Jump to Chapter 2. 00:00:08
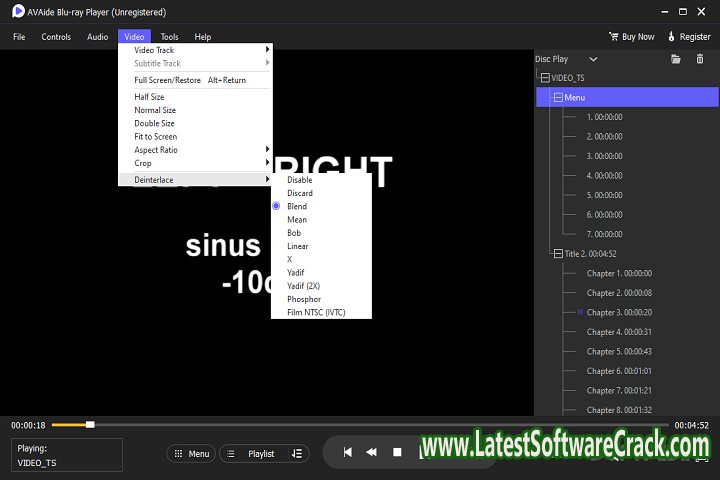This screenshot has width=720, height=480. [619, 293]
